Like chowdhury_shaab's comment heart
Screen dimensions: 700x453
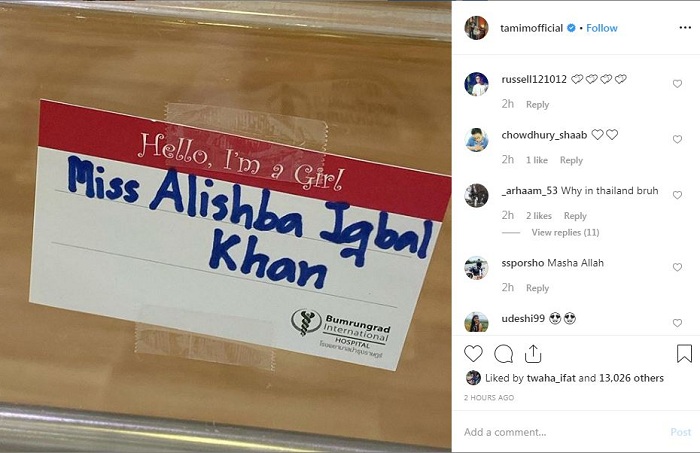coord(677,139)
